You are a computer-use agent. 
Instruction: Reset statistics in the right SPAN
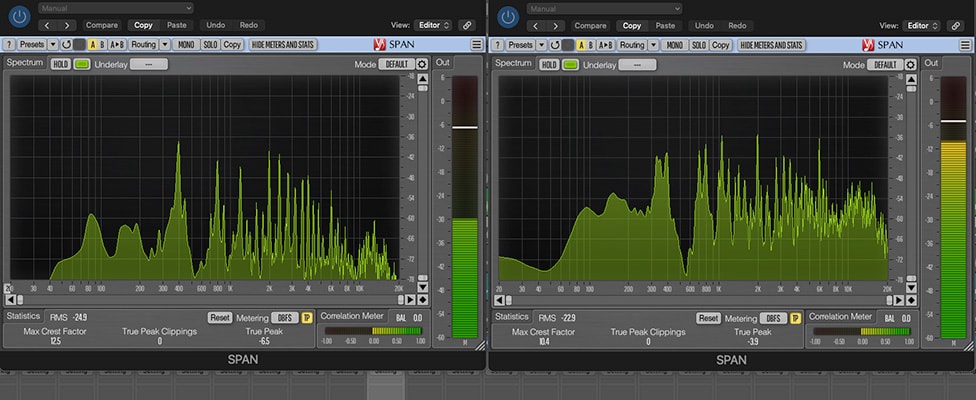708,318
